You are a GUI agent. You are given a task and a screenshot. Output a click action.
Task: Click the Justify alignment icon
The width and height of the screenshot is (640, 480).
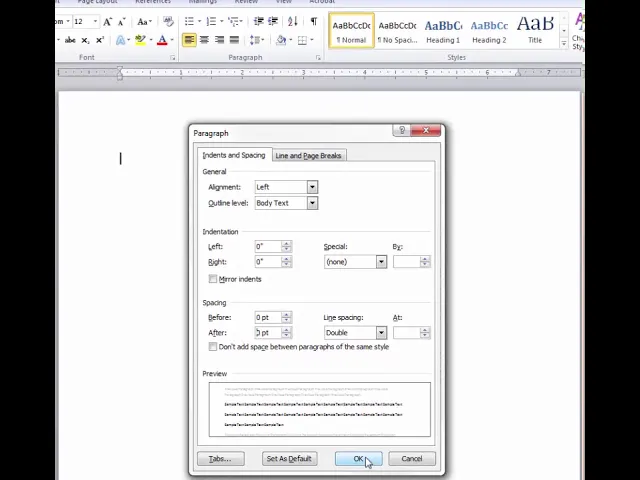click(x=234, y=40)
